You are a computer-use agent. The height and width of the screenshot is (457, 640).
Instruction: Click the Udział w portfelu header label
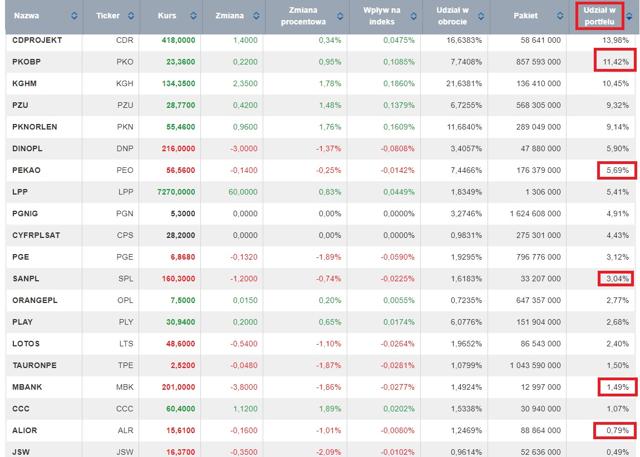pyautogui.click(x=601, y=16)
